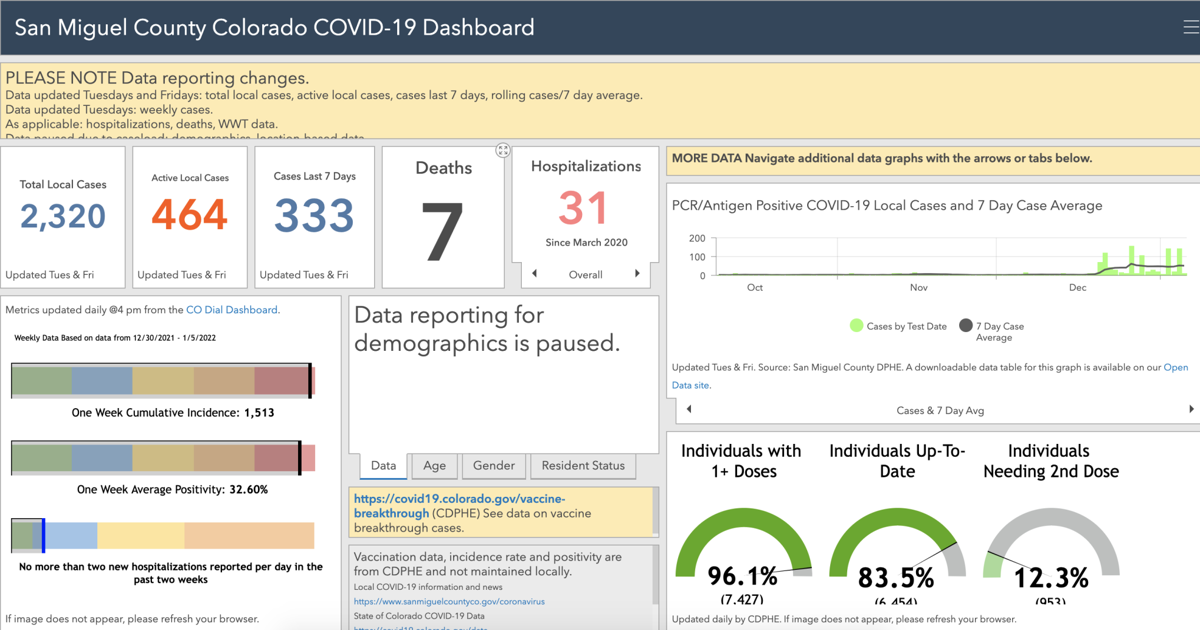
Task: Switch to the Age tab
Action: pyautogui.click(x=434, y=466)
